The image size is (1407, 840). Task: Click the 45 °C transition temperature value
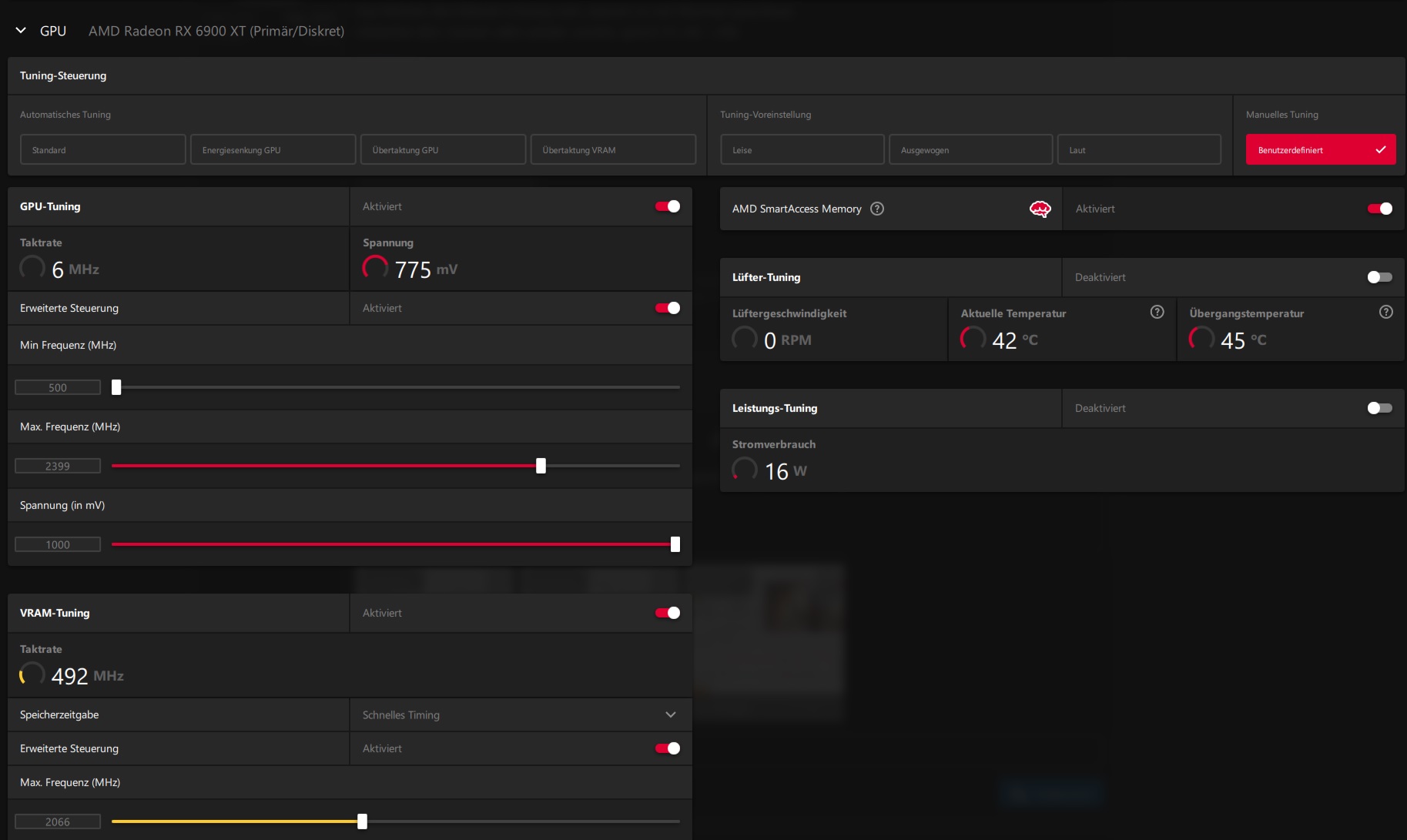pos(1244,340)
